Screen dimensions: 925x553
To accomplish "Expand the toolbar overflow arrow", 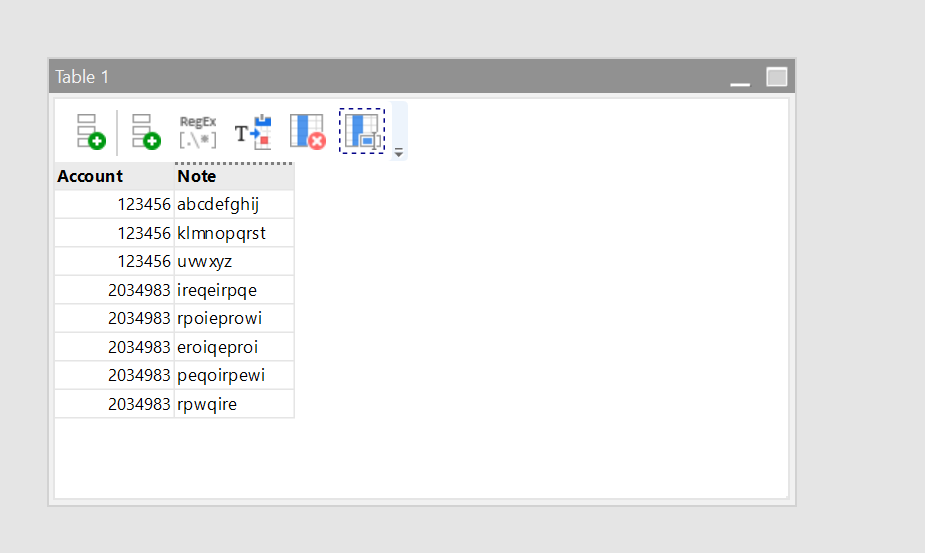I will point(399,153).
